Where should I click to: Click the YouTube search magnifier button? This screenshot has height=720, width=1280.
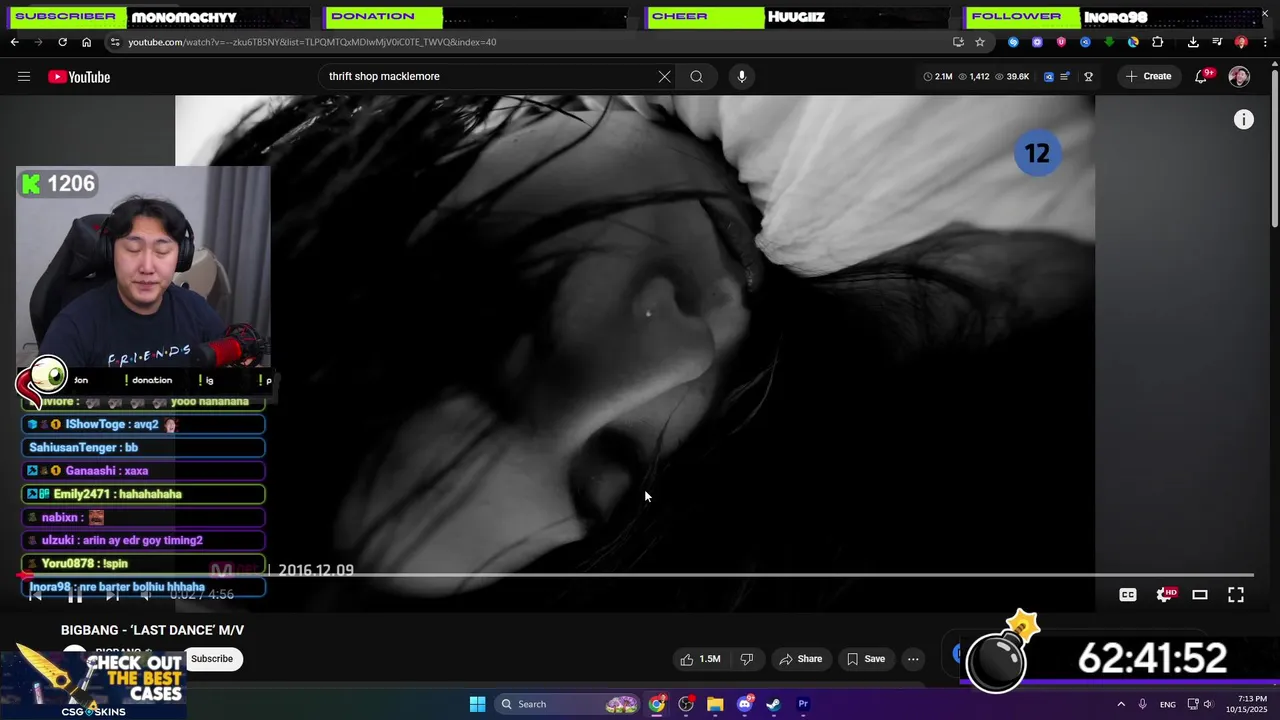[696, 77]
